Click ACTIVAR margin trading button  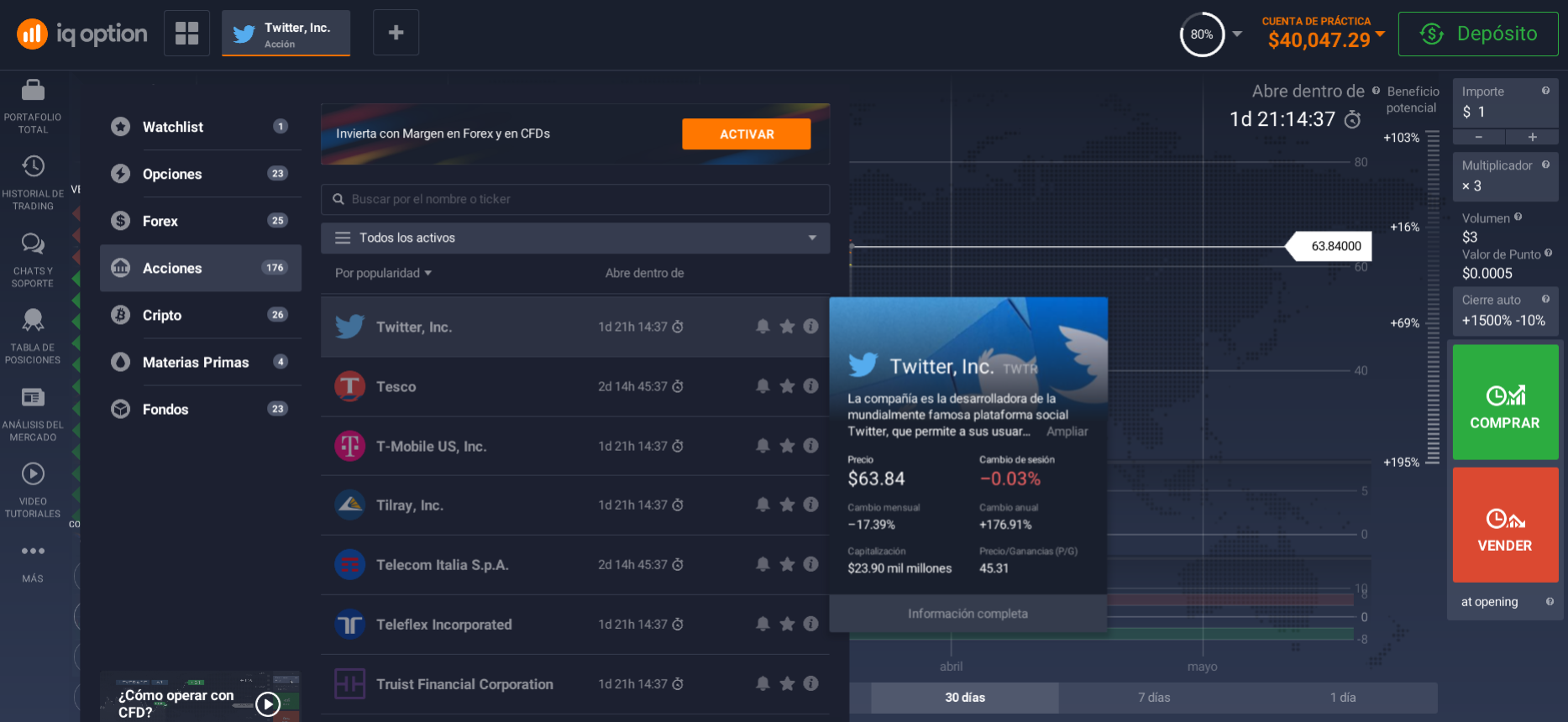pos(747,134)
